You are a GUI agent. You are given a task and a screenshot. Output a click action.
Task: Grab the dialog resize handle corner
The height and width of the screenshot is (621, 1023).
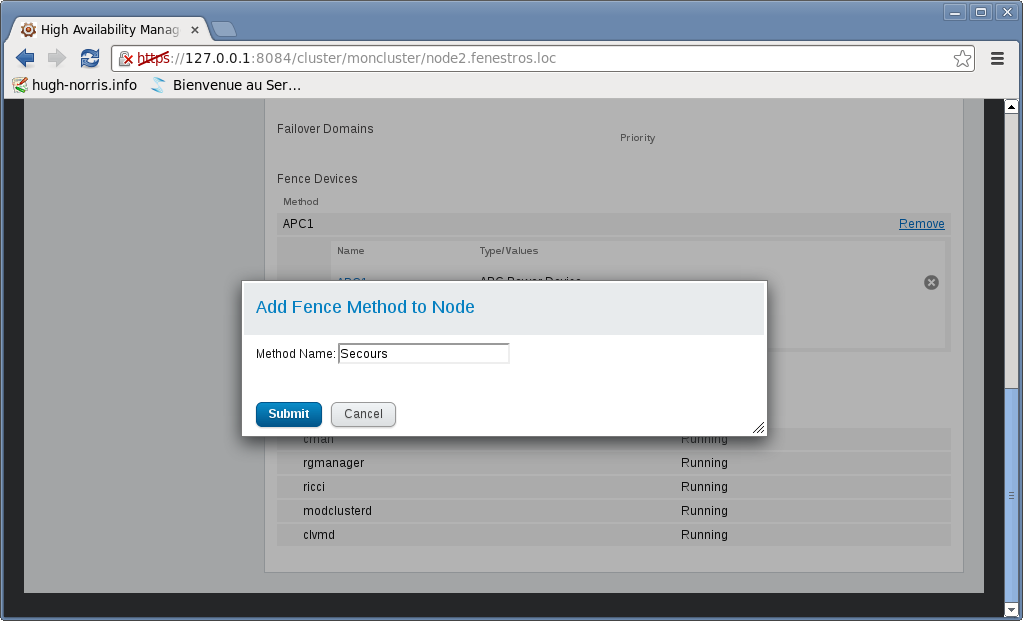[758, 427]
